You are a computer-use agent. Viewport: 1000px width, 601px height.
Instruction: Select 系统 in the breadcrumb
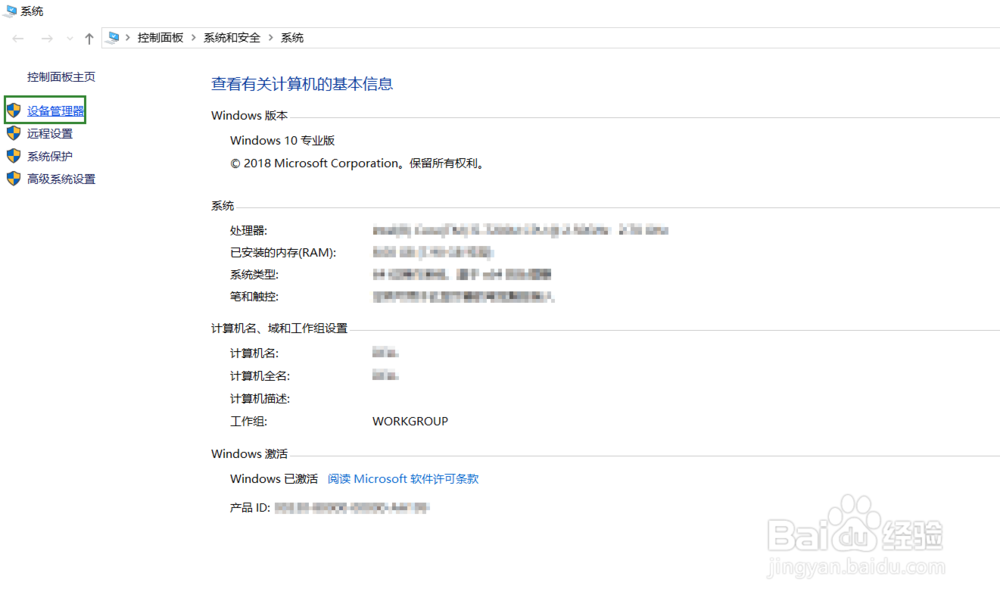click(292, 38)
